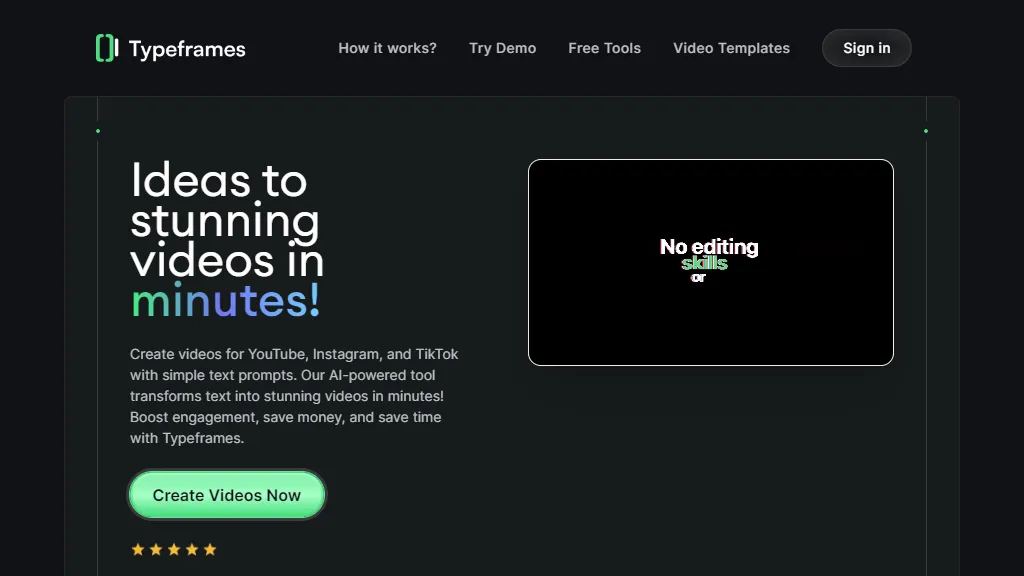Screen dimensions: 1024x576
Task: Click the 'Ideas to' headline text
Action: [219, 181]
